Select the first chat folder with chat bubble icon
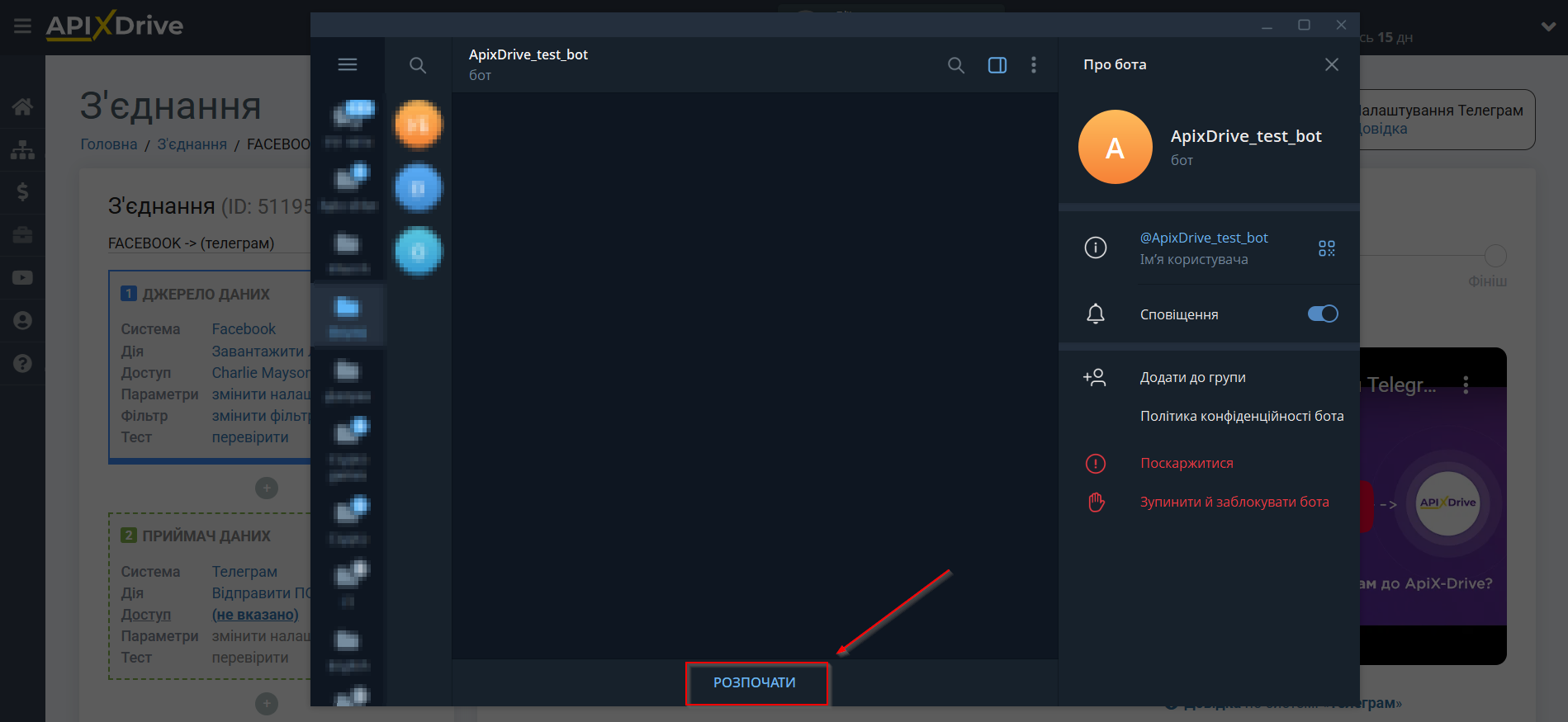1568x722 pixels. (x=348, y=124)
